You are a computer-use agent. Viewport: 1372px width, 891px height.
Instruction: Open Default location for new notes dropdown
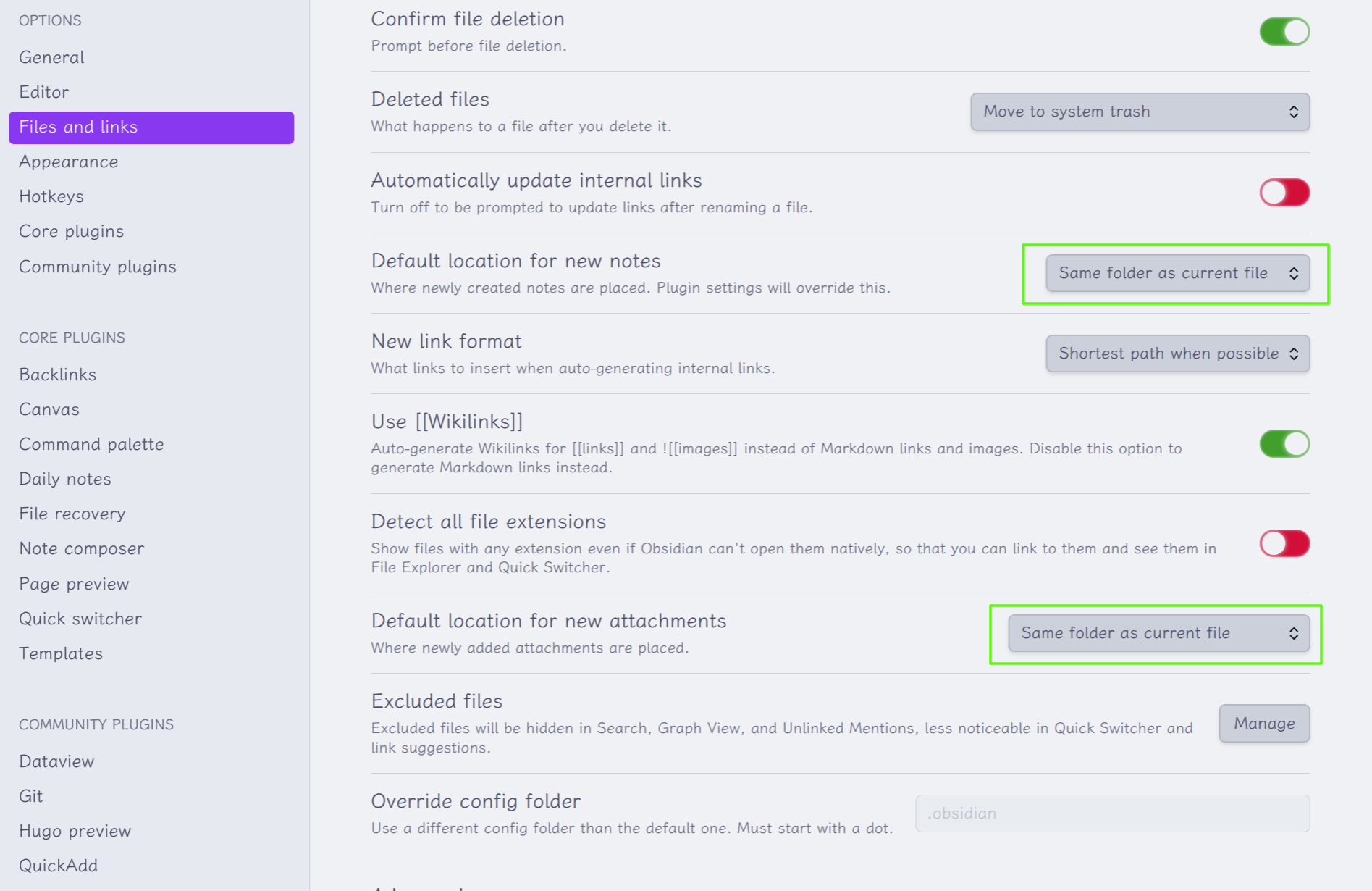pyautogui.click(x=1177, y=273)
